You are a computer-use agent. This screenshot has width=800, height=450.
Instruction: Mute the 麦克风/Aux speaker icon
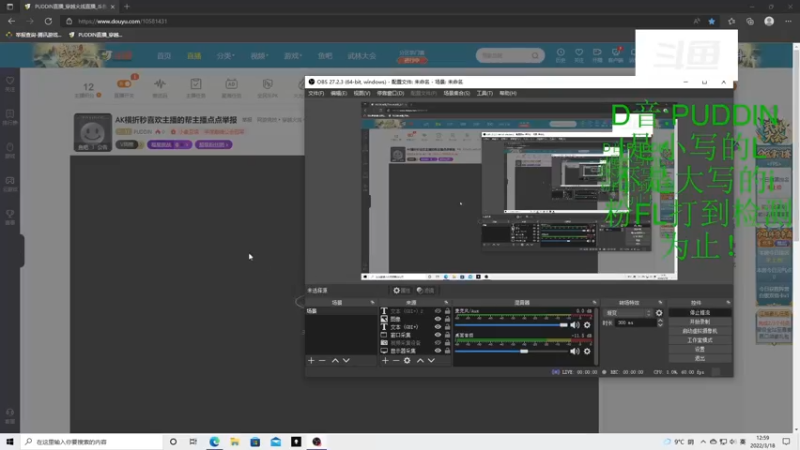click(x=575, y=325)
